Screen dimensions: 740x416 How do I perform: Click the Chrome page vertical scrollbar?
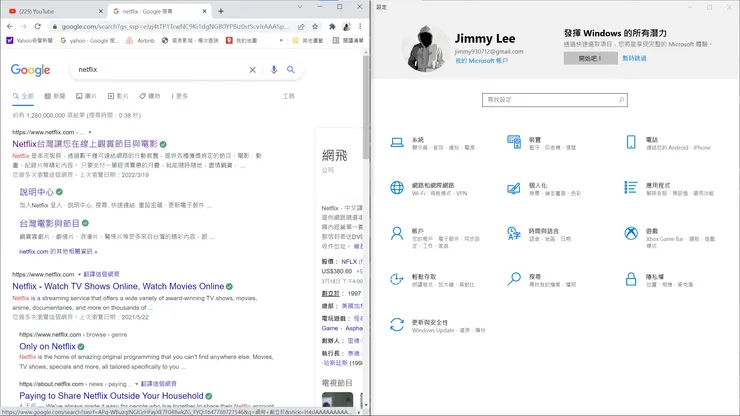366,108
